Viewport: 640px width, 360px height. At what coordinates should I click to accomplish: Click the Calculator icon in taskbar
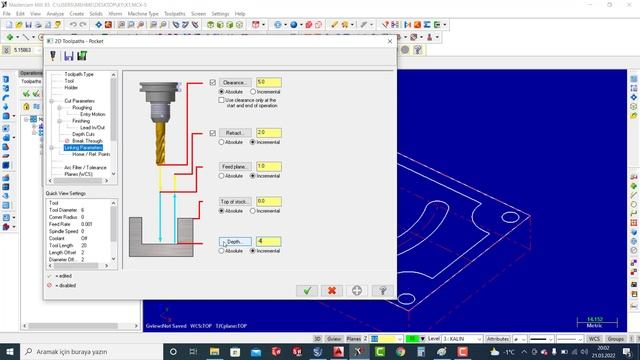pyautogui.click(x=421, y=351)
